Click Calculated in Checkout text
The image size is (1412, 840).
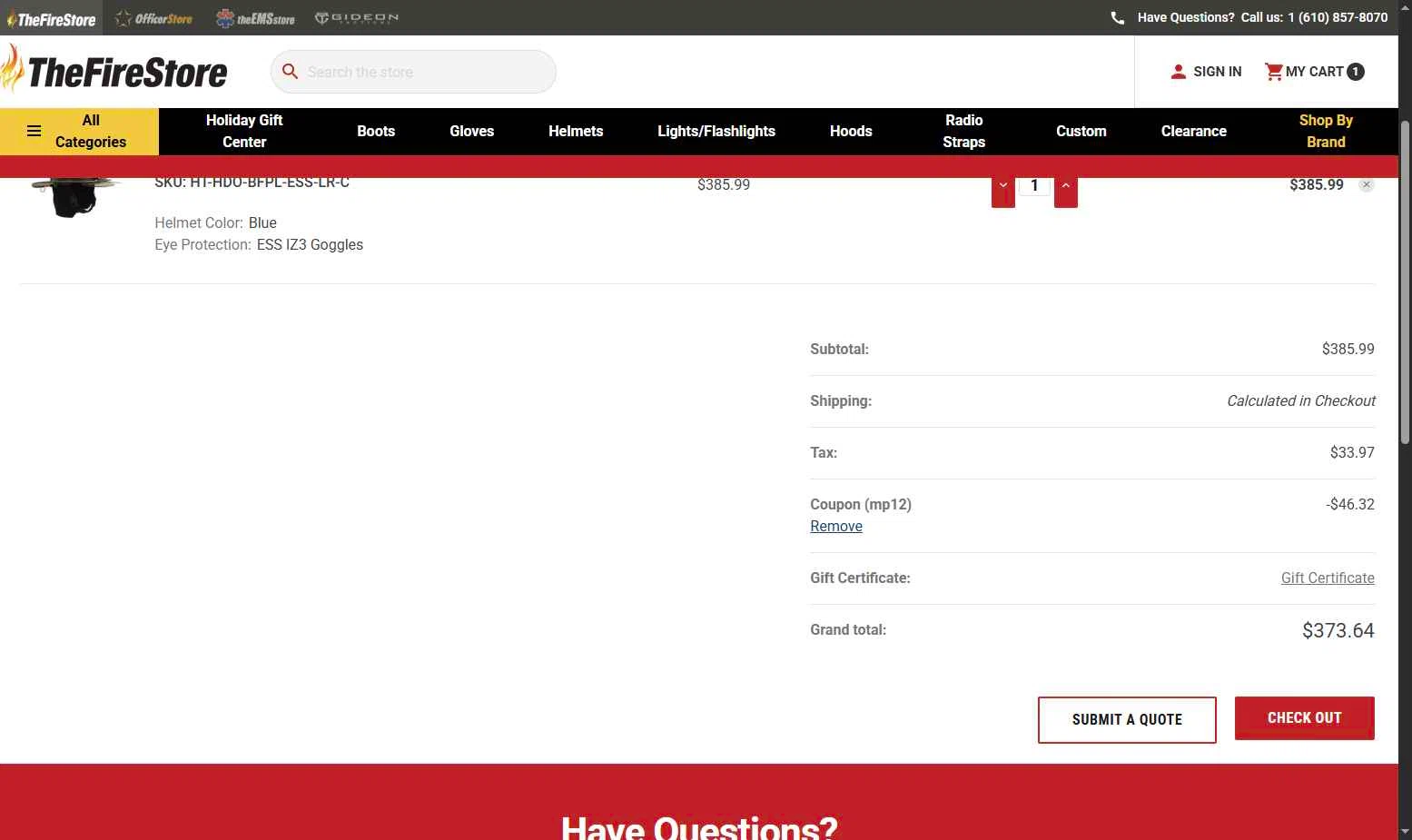click(1301, 400)
